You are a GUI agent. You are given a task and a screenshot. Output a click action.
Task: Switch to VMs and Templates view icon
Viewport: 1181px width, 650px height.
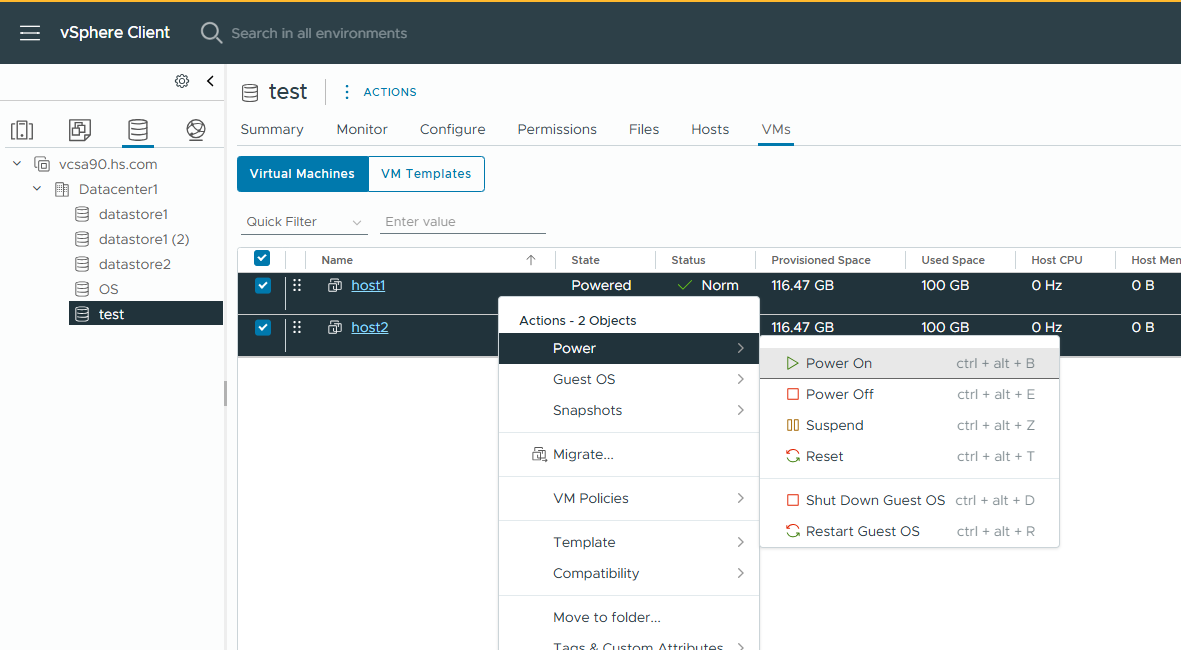click(x=80, y=130)
